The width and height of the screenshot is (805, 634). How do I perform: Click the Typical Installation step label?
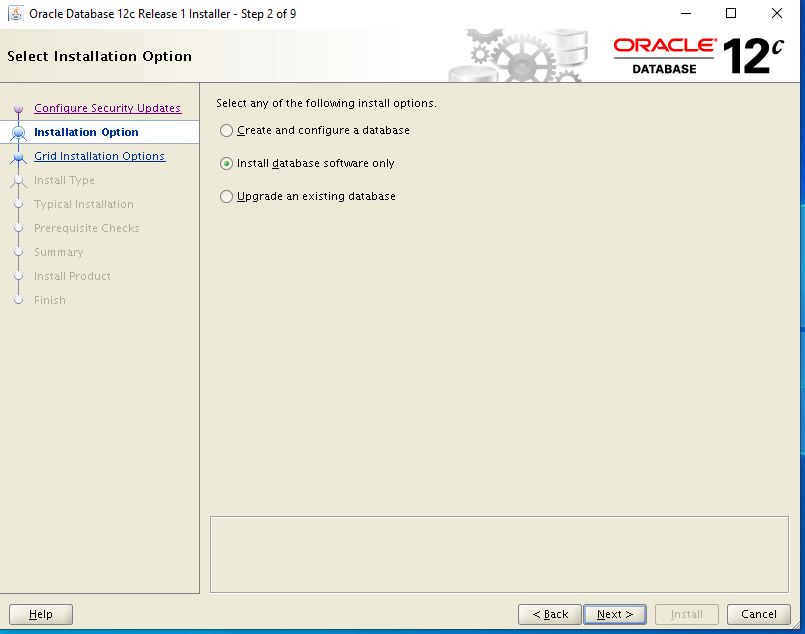click(84, 204)
